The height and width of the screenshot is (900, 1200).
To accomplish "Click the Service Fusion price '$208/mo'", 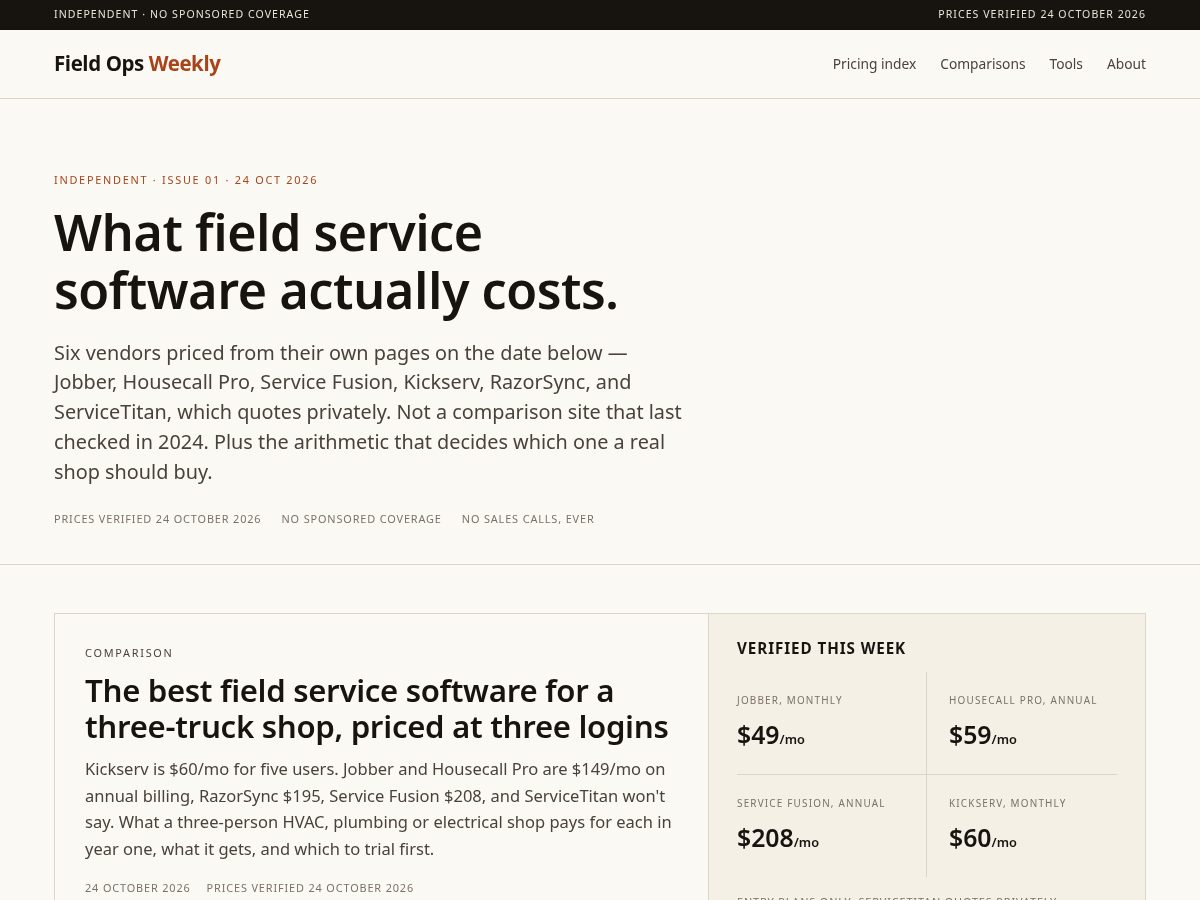I will pos(778,838).
